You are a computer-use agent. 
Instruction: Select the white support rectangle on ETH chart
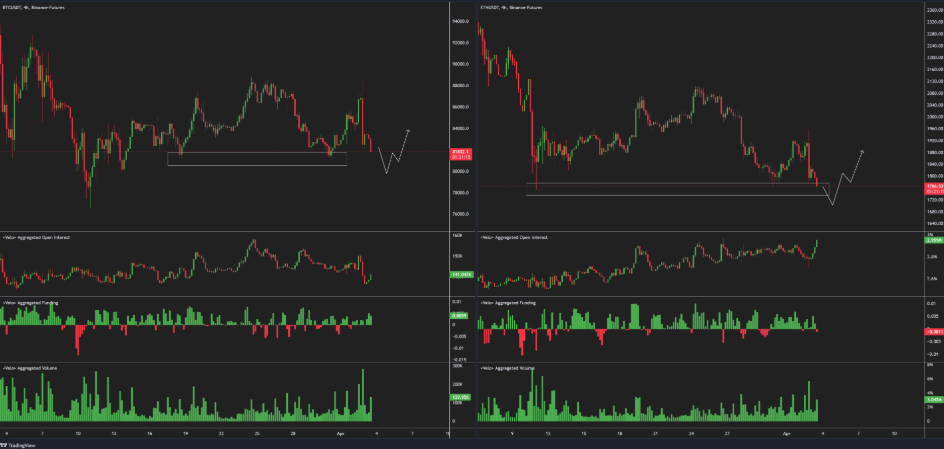pos(677,189)
